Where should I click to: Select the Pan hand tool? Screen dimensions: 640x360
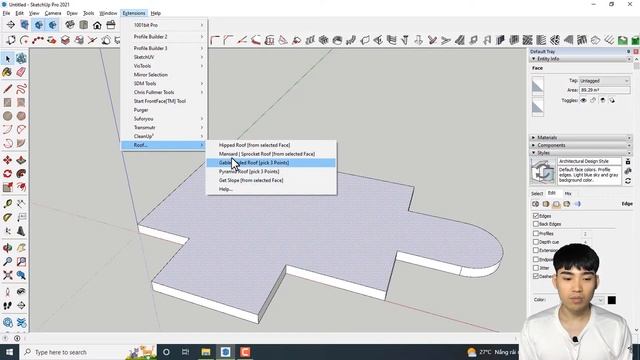click(21, 248)
